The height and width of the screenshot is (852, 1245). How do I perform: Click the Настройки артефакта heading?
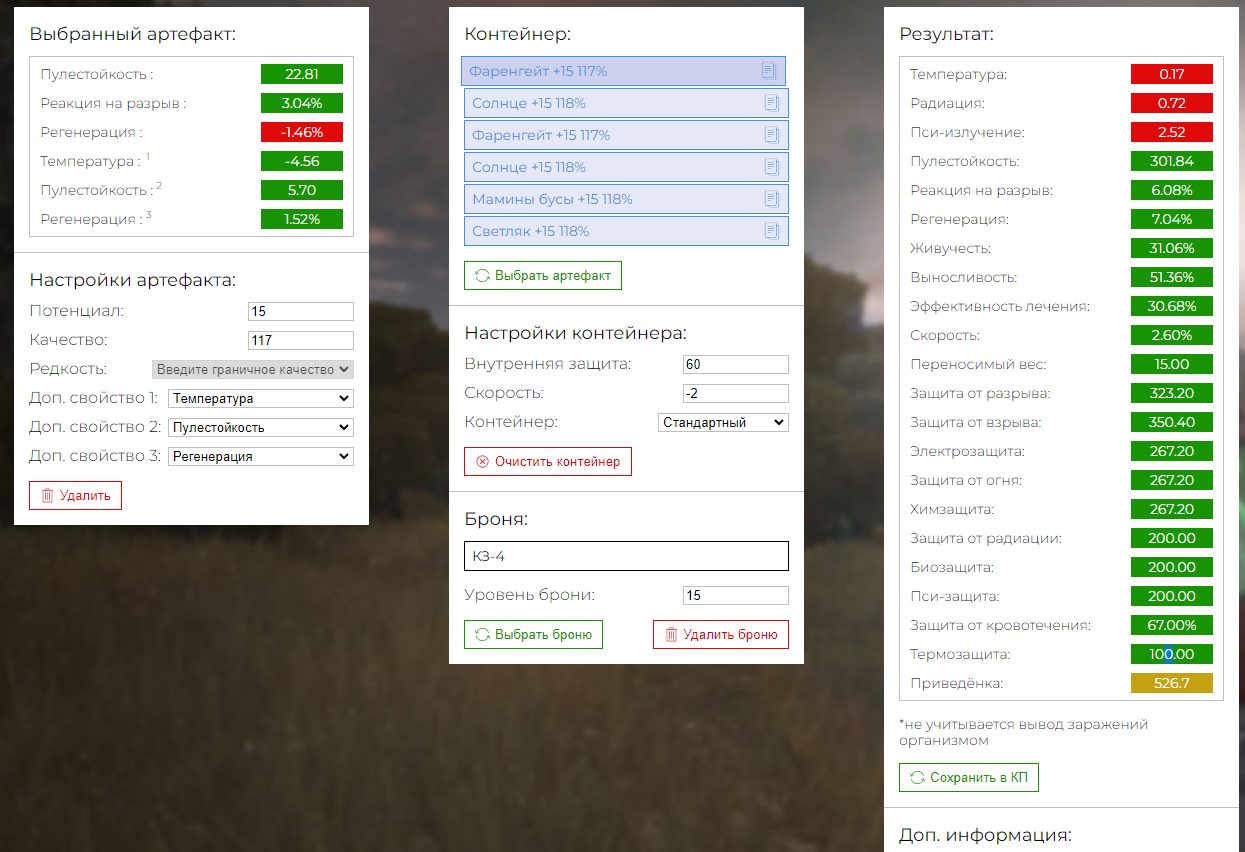(132, 281)
